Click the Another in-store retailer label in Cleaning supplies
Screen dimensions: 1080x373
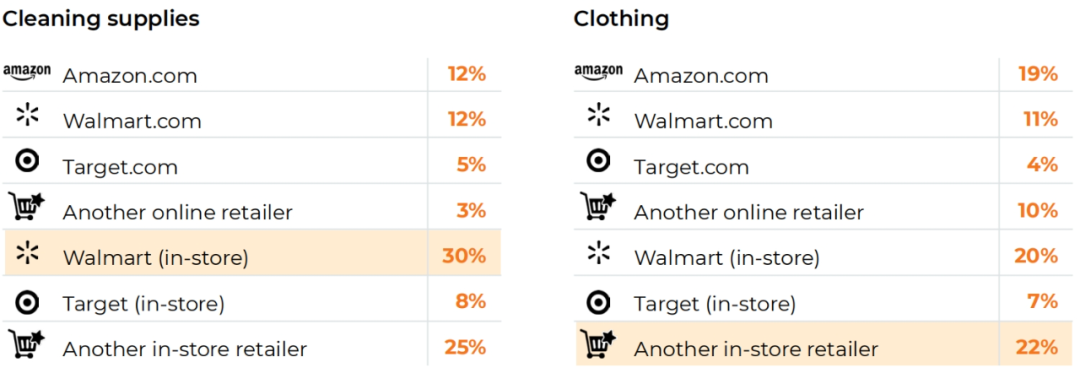tap(185, 350)
